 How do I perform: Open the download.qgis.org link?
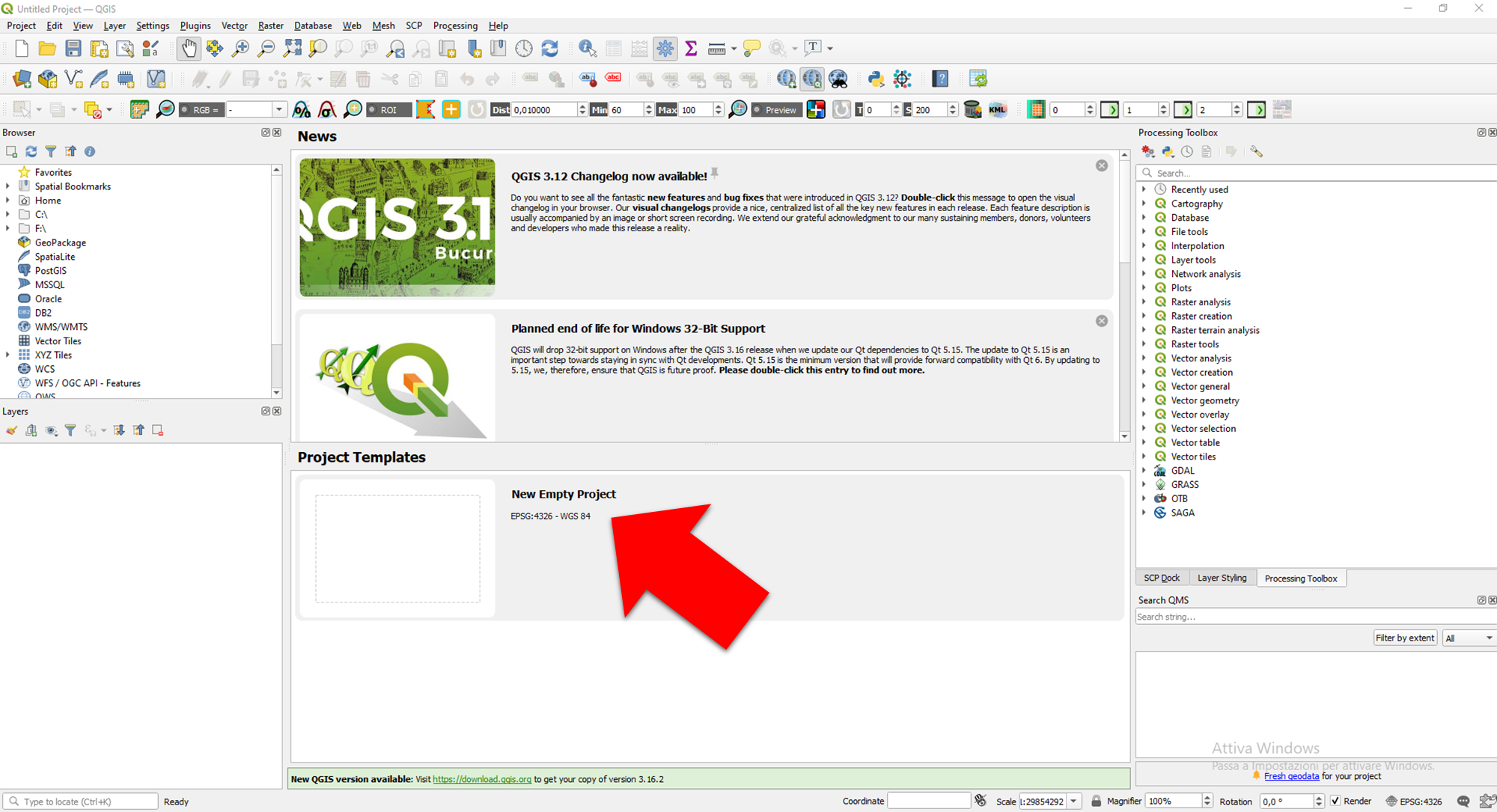[x=482, y=779]
